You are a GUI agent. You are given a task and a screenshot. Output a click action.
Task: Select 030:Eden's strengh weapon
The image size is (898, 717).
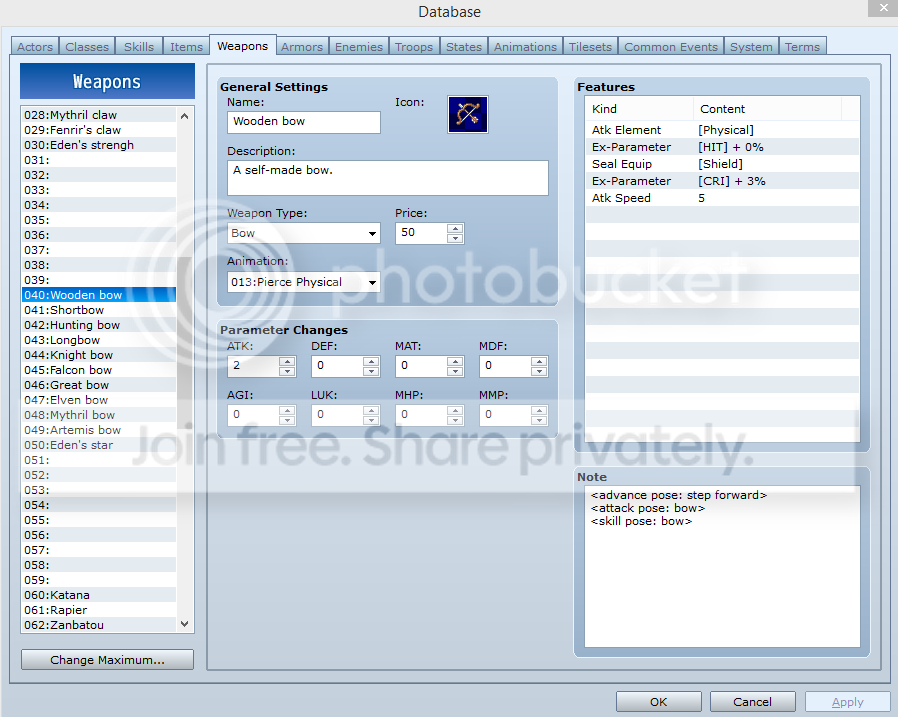pos(99,145)
